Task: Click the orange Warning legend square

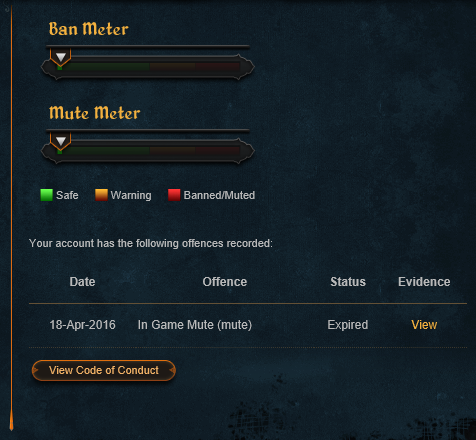Action: 101,195
